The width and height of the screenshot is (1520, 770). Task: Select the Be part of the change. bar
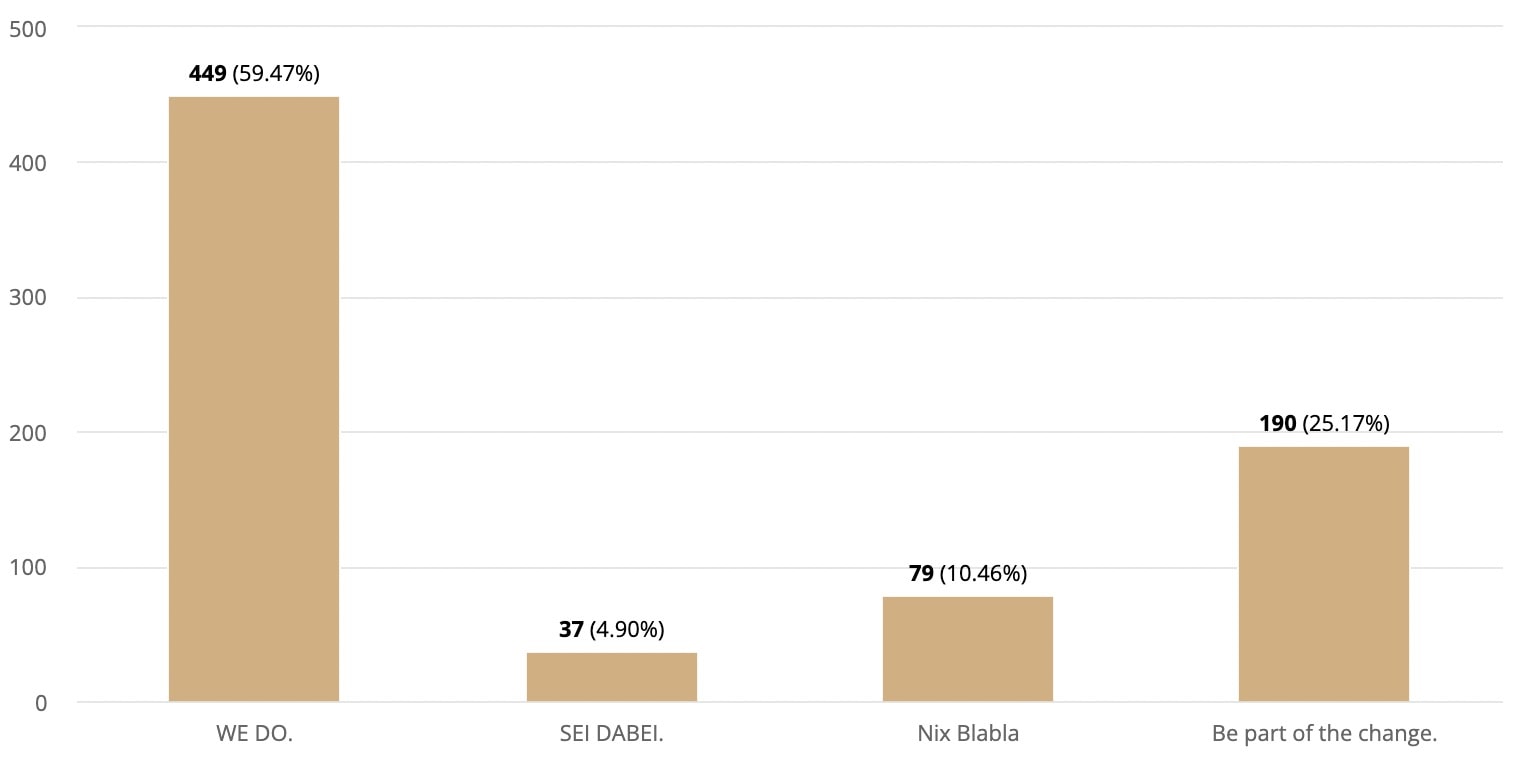click(x=1323, y=574)
